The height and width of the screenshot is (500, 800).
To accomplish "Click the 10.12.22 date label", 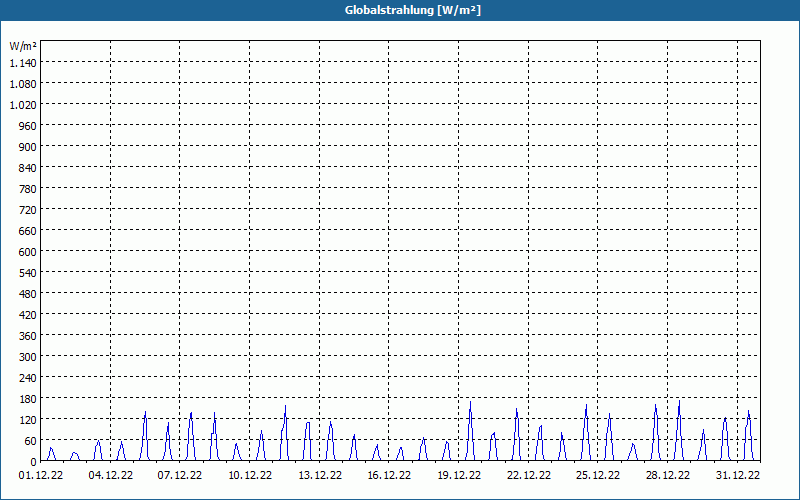I will point(250,476).
